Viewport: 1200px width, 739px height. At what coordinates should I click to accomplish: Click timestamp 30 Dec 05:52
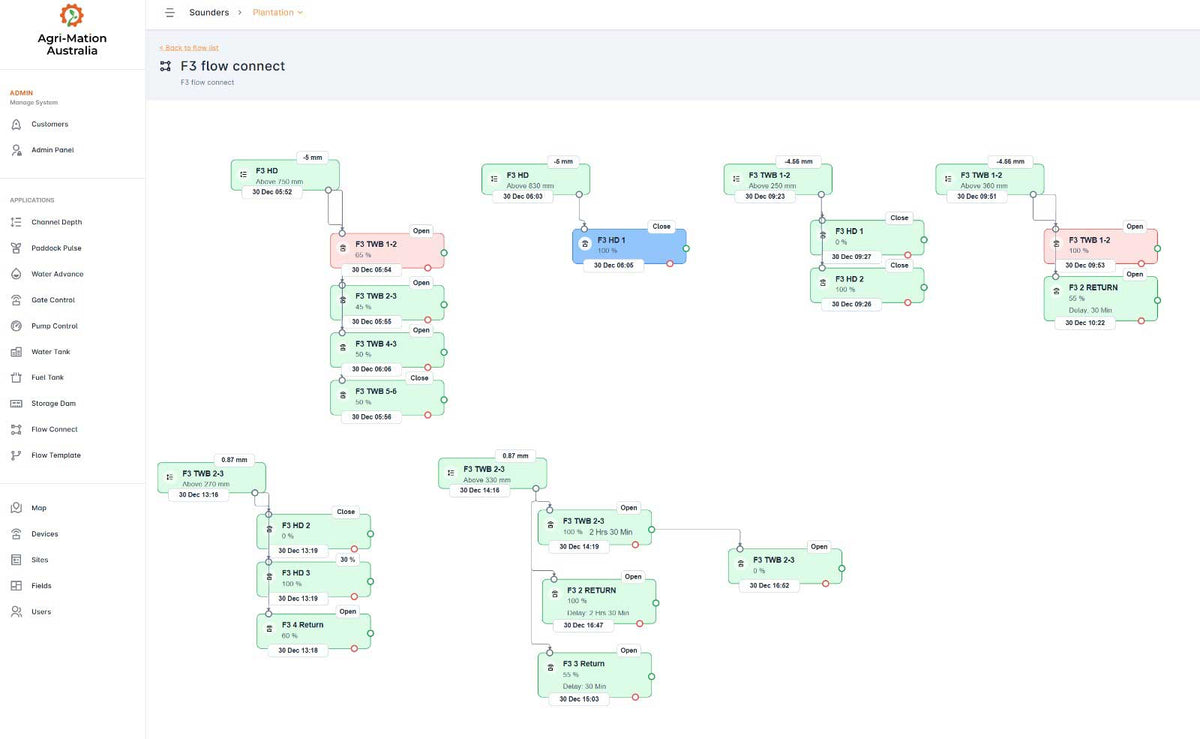tap(272, 192)
